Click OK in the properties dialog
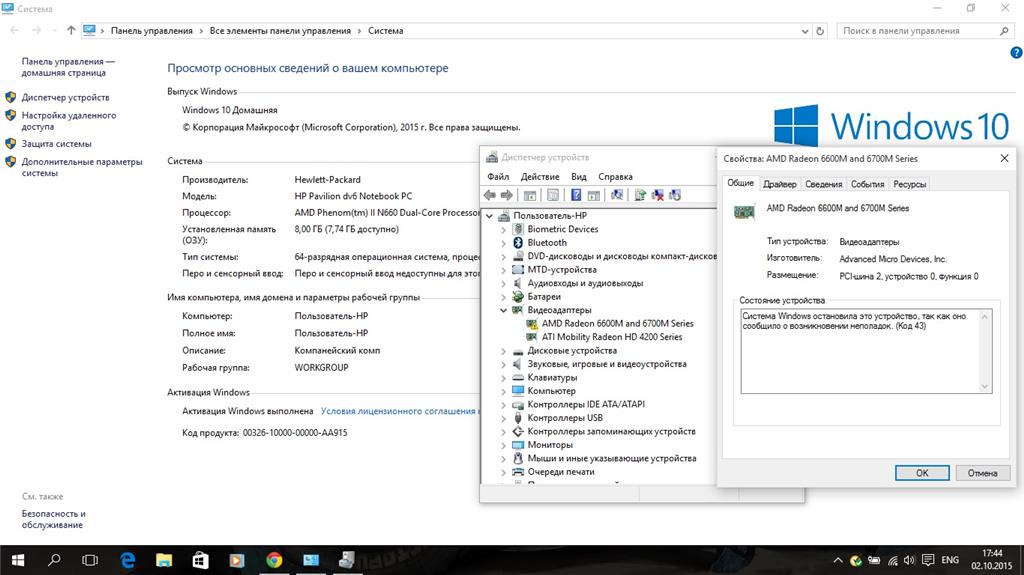 pos(921,473)
